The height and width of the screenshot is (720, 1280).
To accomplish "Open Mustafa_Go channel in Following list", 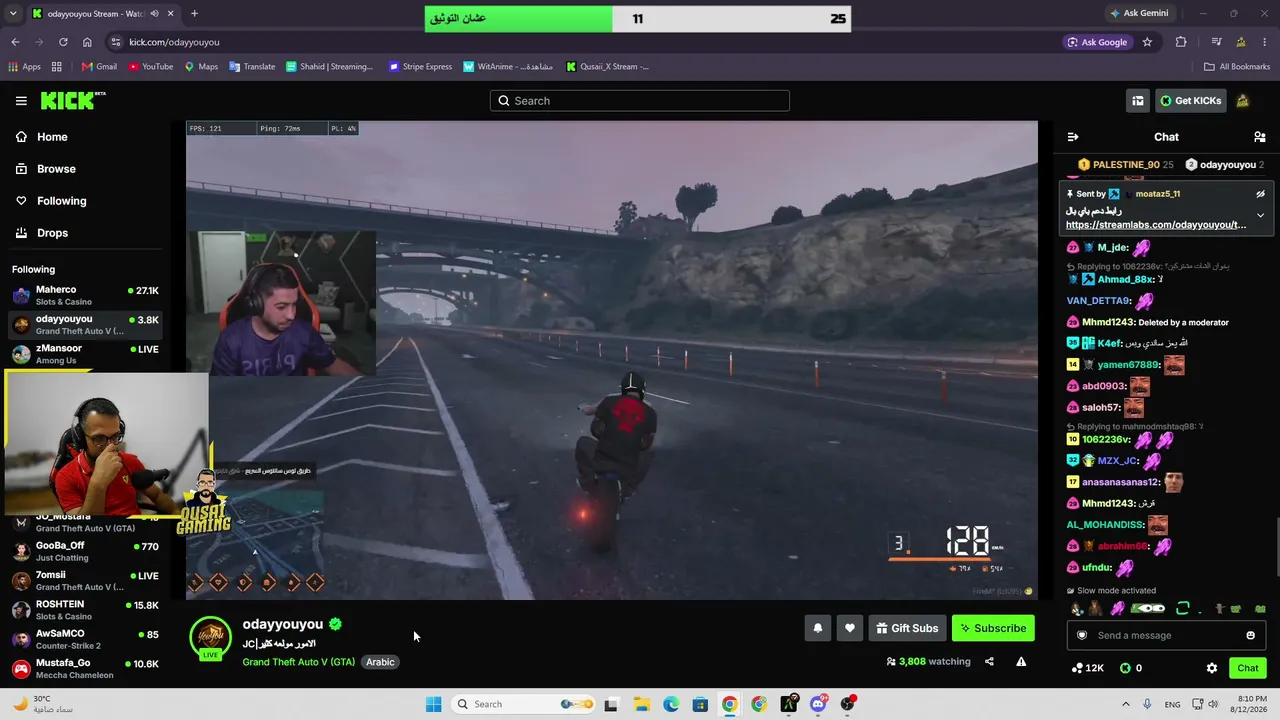I will click(x=85, y=668).
